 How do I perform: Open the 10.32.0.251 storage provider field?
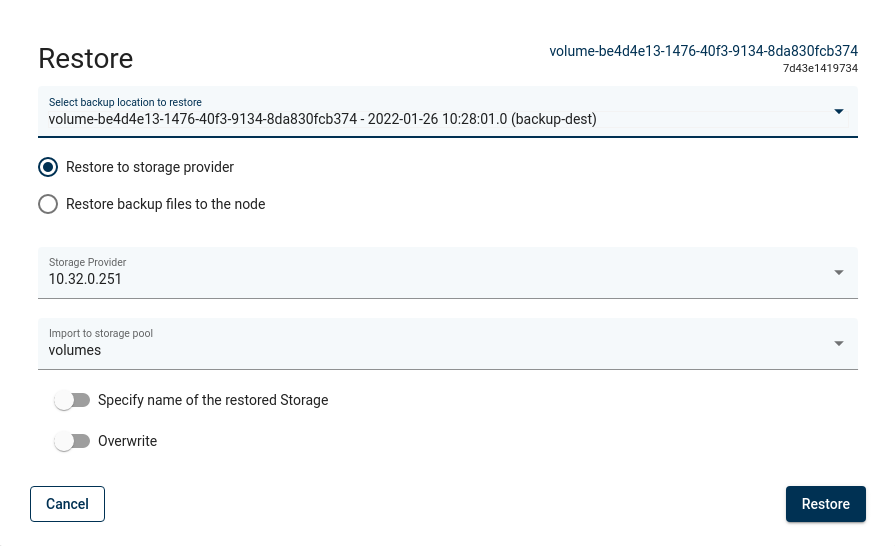click(x=430, y=279)
